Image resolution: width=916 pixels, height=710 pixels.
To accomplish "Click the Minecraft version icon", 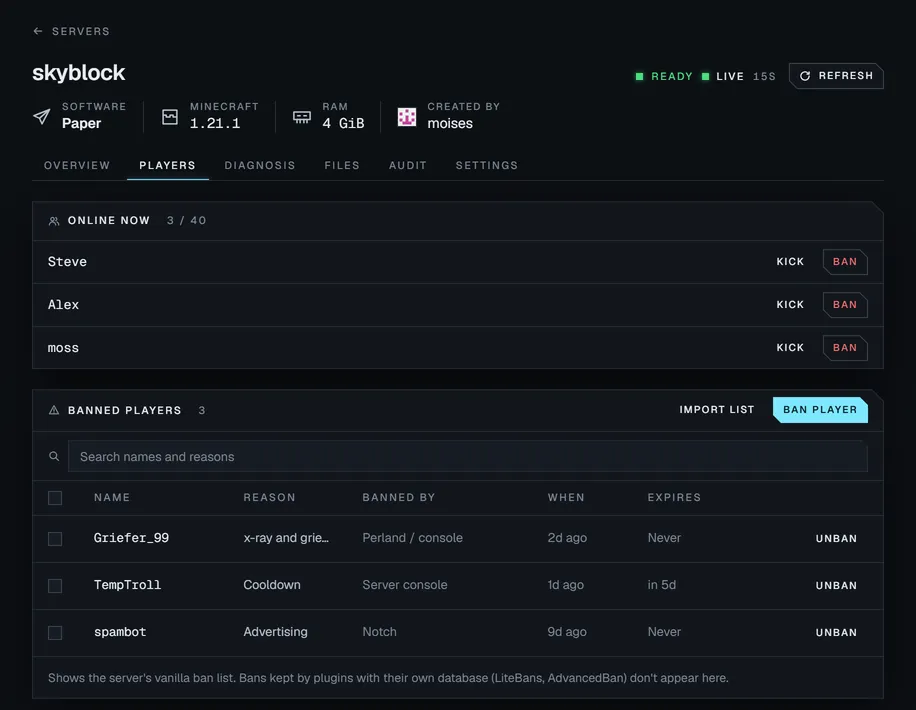I will (170, 117).
